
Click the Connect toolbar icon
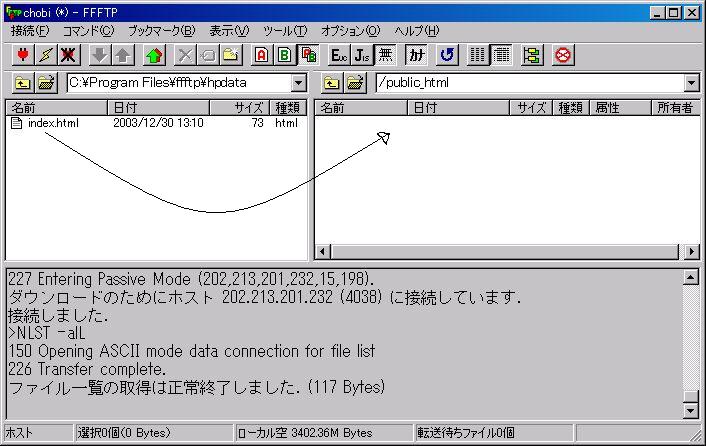tap(22, 55)
